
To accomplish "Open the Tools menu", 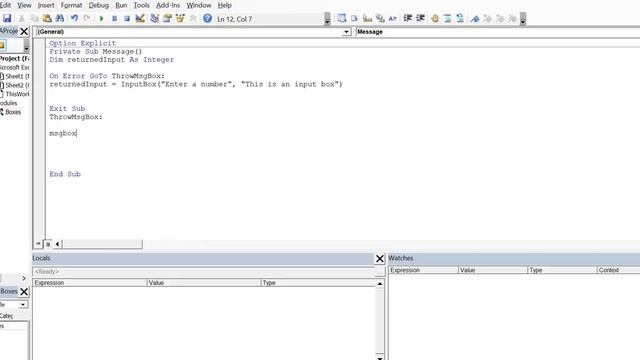I will (x=141, y=5).
